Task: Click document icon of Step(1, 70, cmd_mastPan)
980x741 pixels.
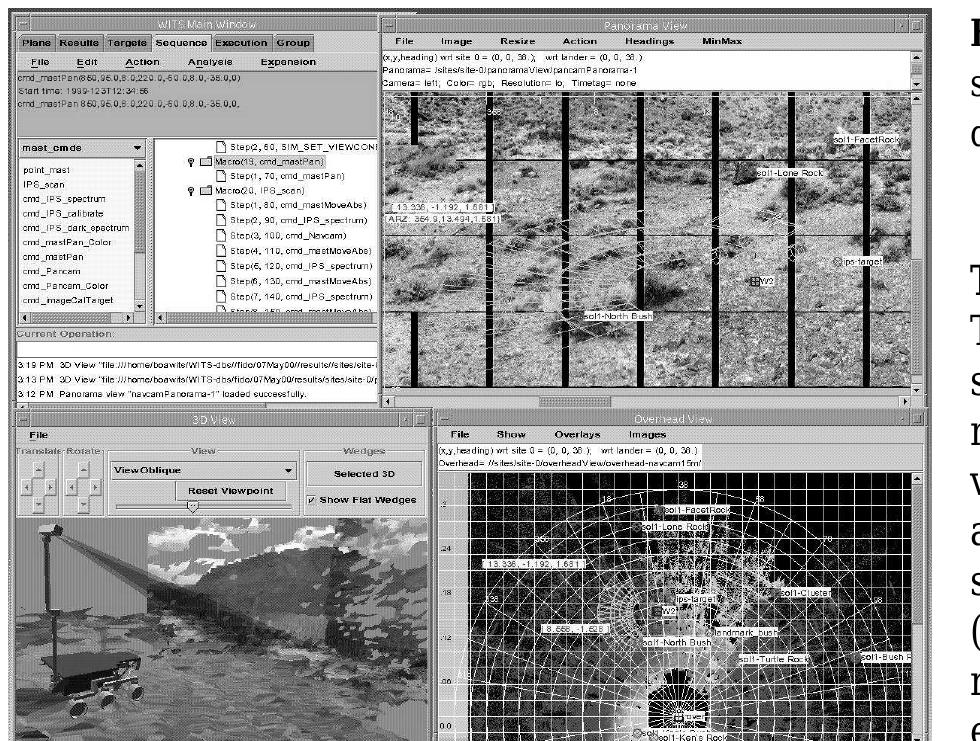Action: coord(221,176)
